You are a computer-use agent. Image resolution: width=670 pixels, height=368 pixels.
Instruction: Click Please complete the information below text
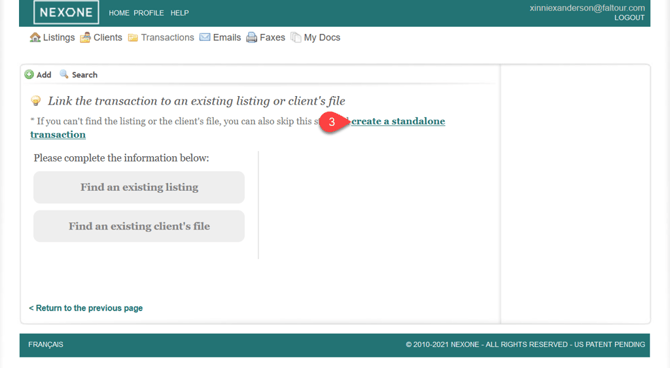pos(121,158)
